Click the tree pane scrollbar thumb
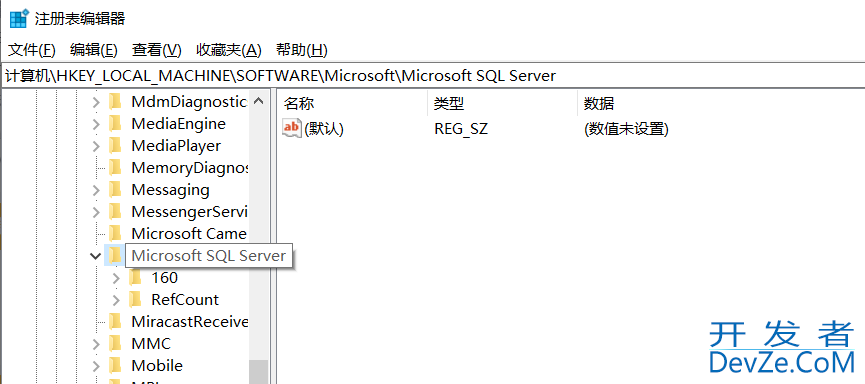This screenshot has height=384, width=865. (x=258, y=372)
